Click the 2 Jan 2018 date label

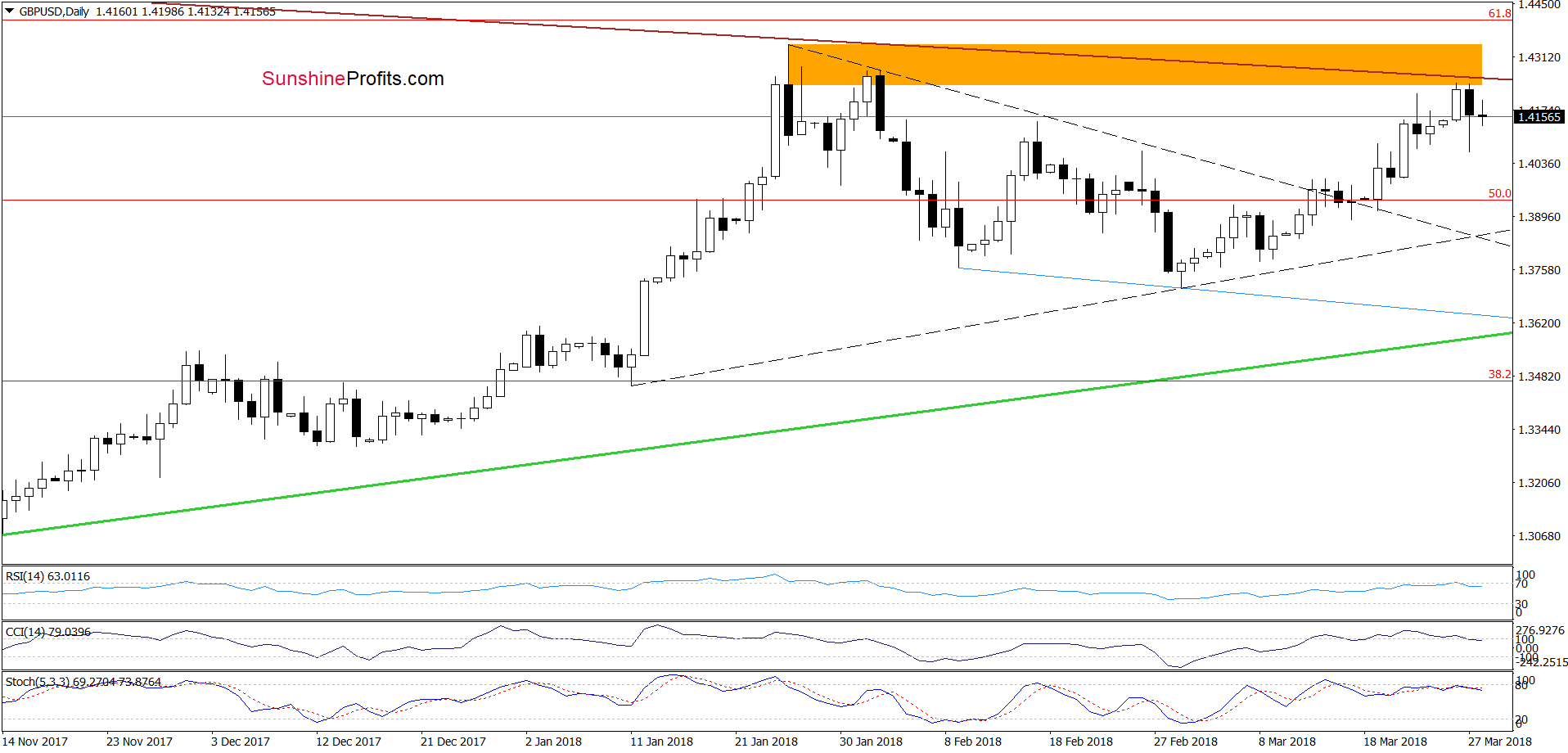coord(553,742)
